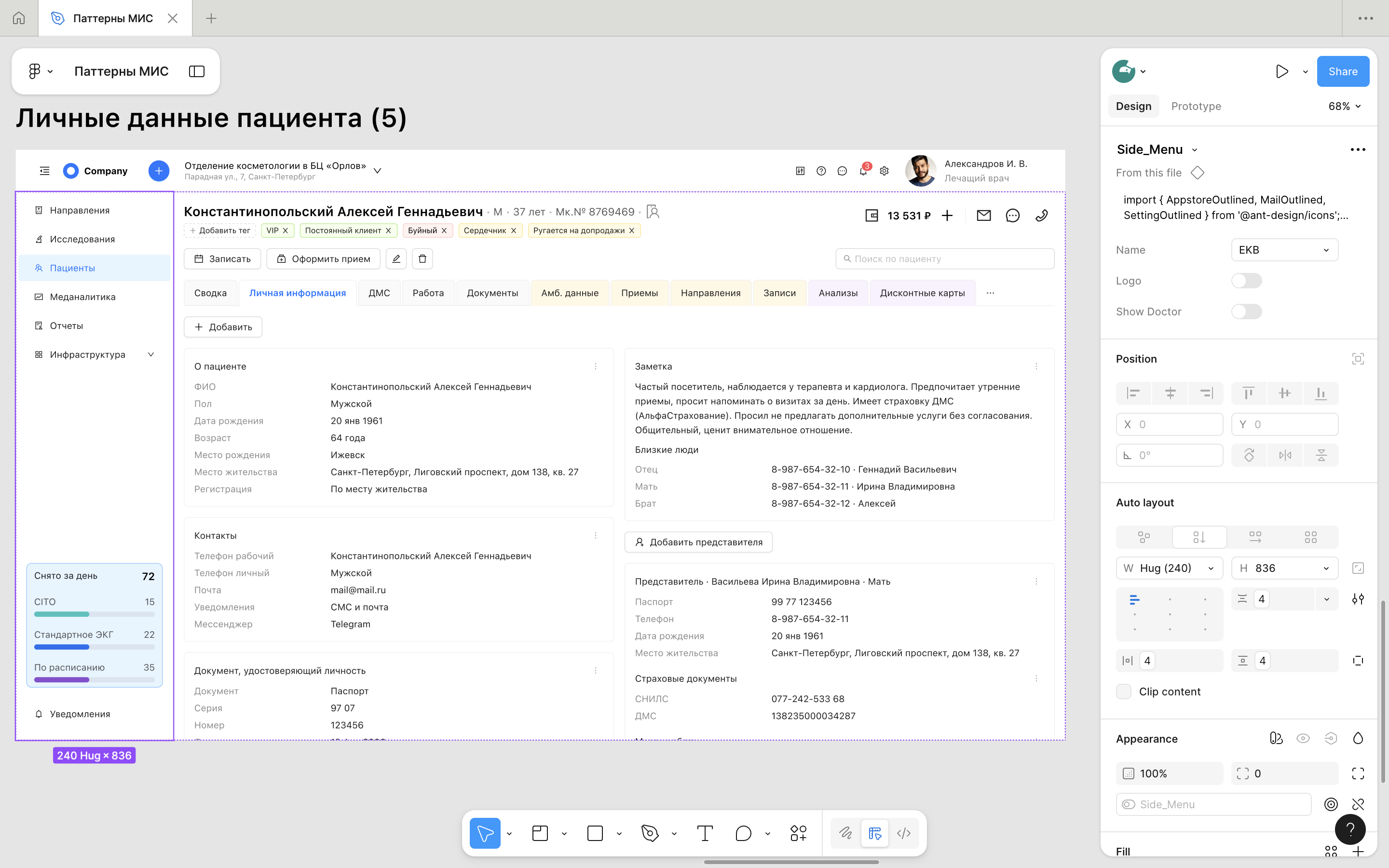Select the Pen tool in bottom toolbar
Viewport: 1389px width, 868px height.
(650, 833)
